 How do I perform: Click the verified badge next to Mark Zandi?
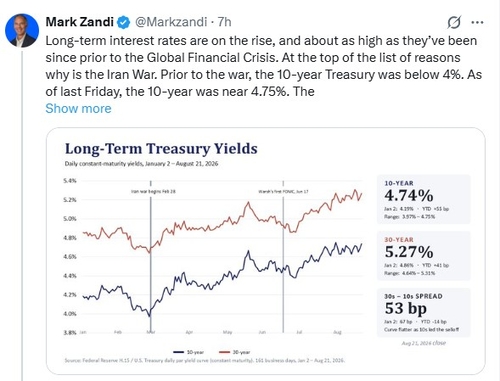[124, 22]
